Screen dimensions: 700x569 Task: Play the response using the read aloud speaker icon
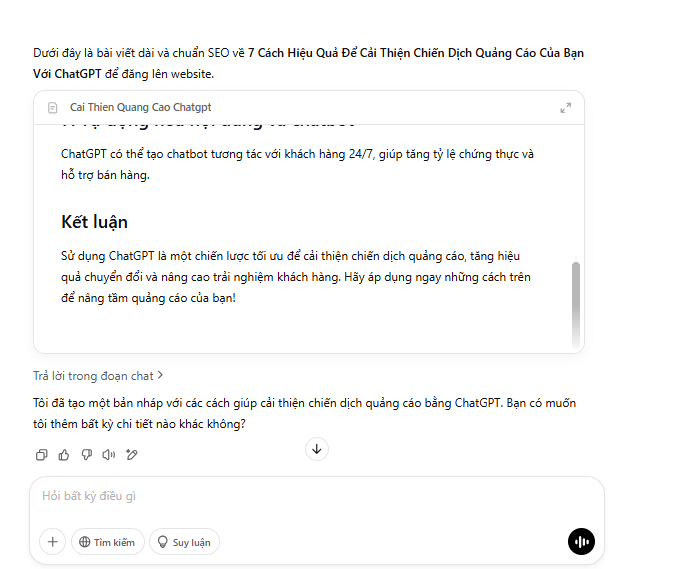[x=108, y=455]
